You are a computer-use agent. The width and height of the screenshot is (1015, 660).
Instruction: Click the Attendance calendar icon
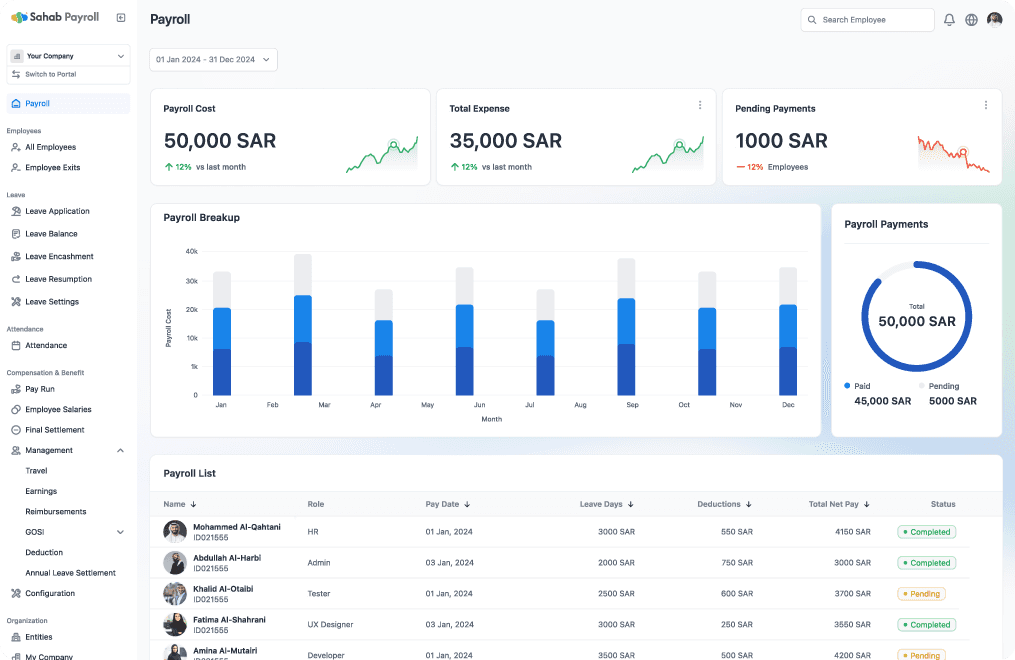coord(16,346)
